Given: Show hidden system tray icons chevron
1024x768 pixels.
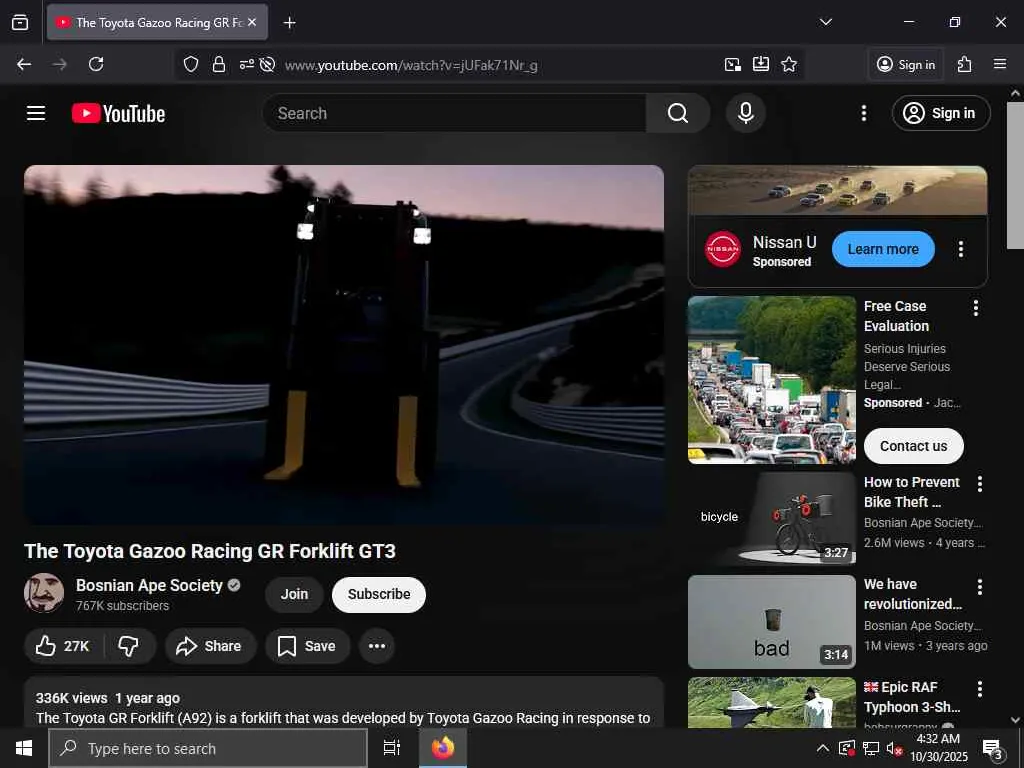Looking at the screenshot, I should pyautogui.click(x=823, y=748).
